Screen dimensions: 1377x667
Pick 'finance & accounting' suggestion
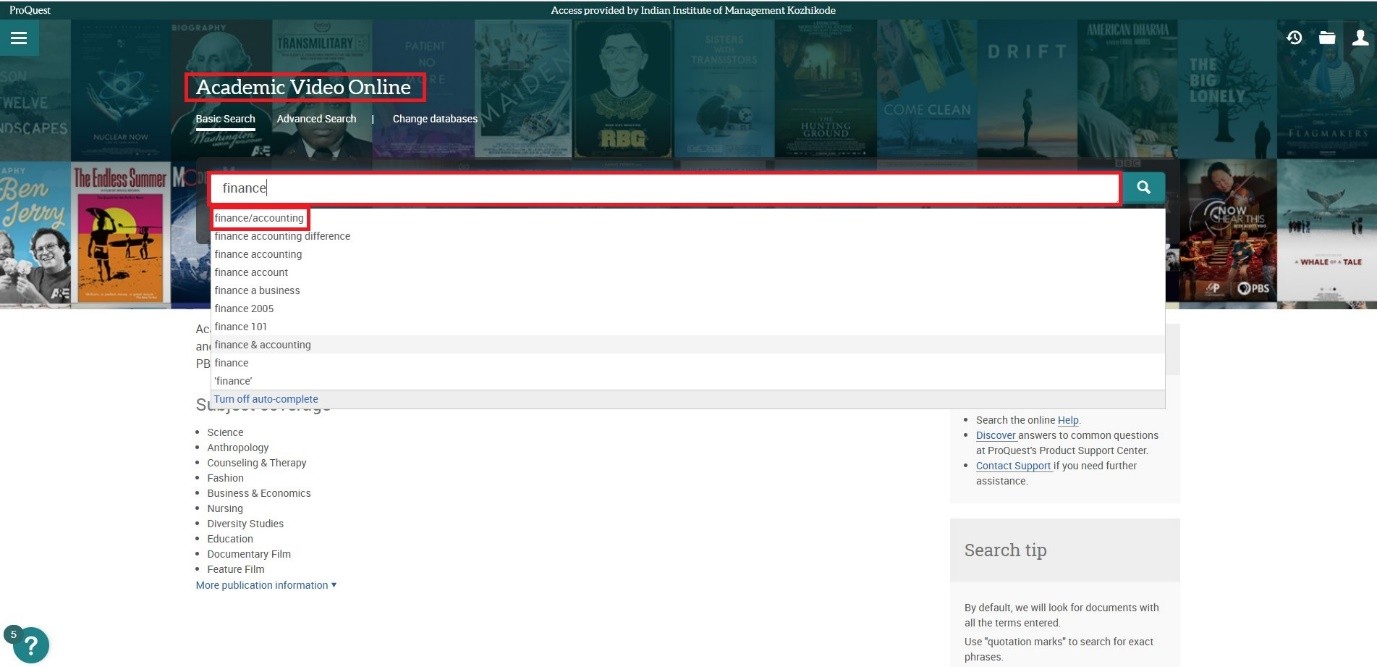(x=262, y=345)
